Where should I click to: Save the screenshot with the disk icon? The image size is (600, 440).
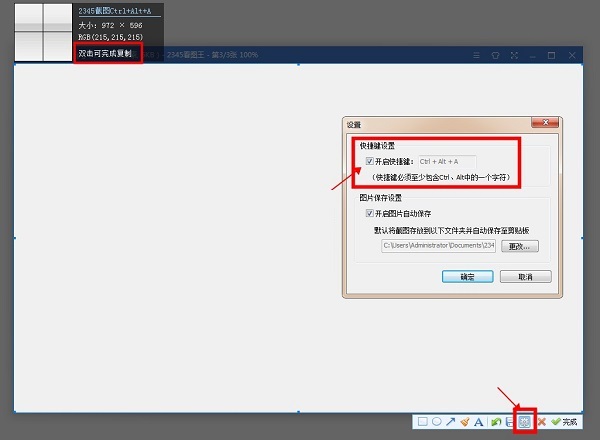coord(509,423)
